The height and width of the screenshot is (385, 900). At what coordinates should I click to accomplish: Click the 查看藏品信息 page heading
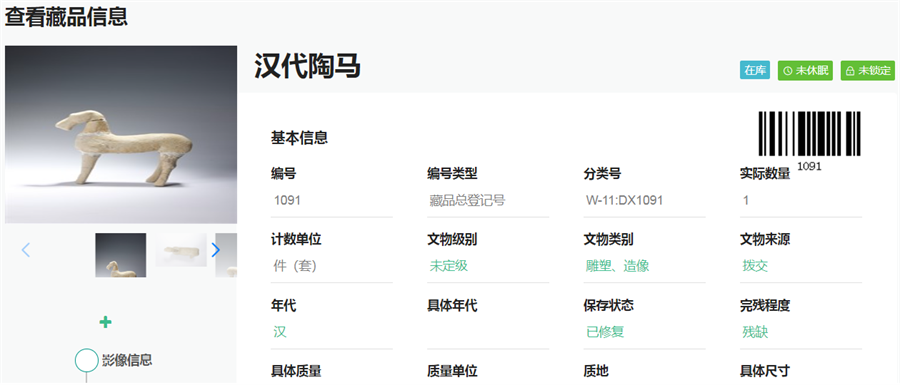[66, 17]
